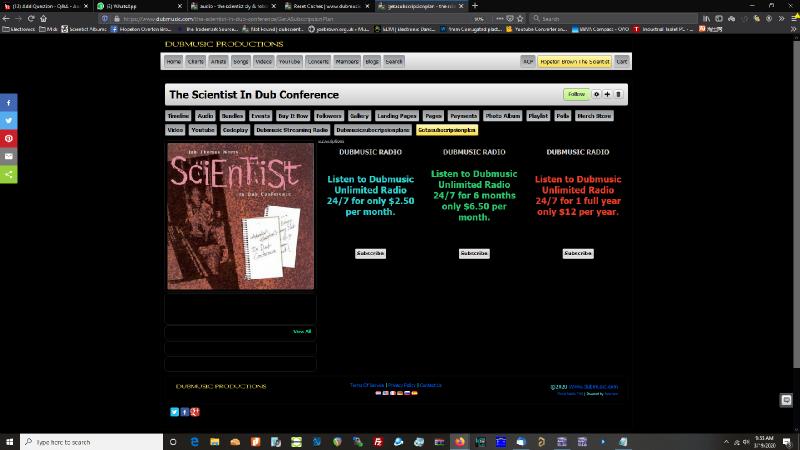Open the Twitter icon in the footer
The image size is (800, 450).
point(174,411)
